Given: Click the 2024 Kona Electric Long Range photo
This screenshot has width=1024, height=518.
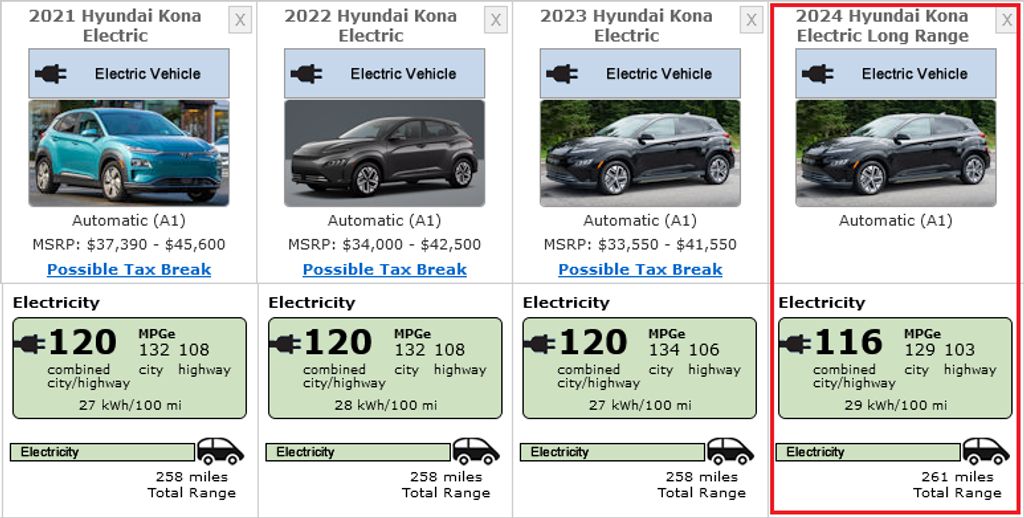Looking at the screenshot, I should click(x=896, y=153).
